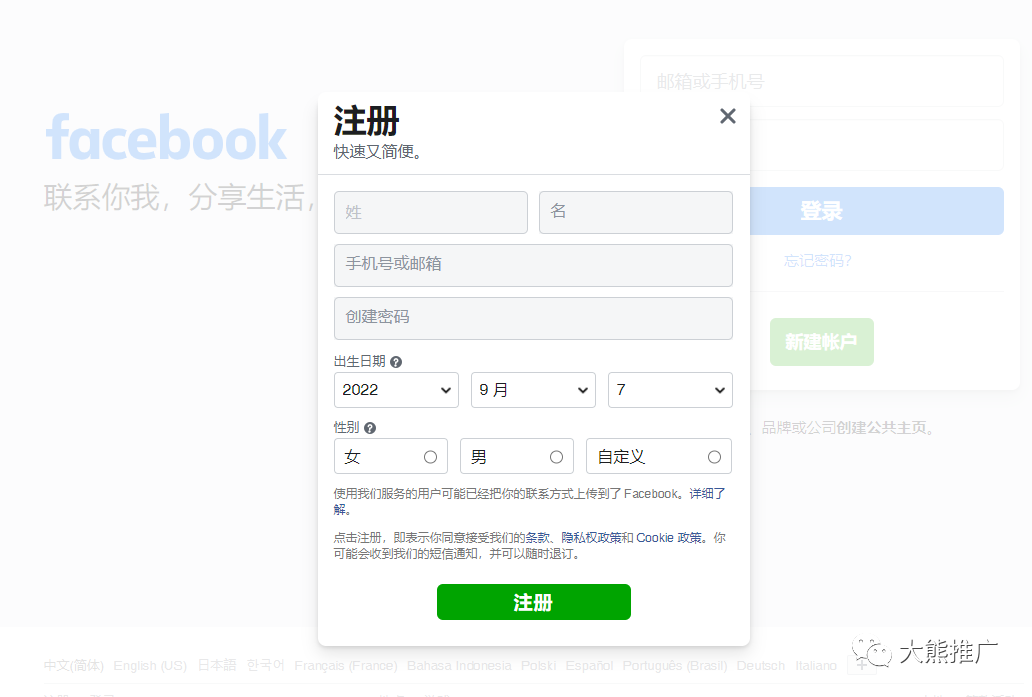The width and height of the screenshot is (1032, 697).
Task: Focus the 名 first name field
Action: (636, 212)
